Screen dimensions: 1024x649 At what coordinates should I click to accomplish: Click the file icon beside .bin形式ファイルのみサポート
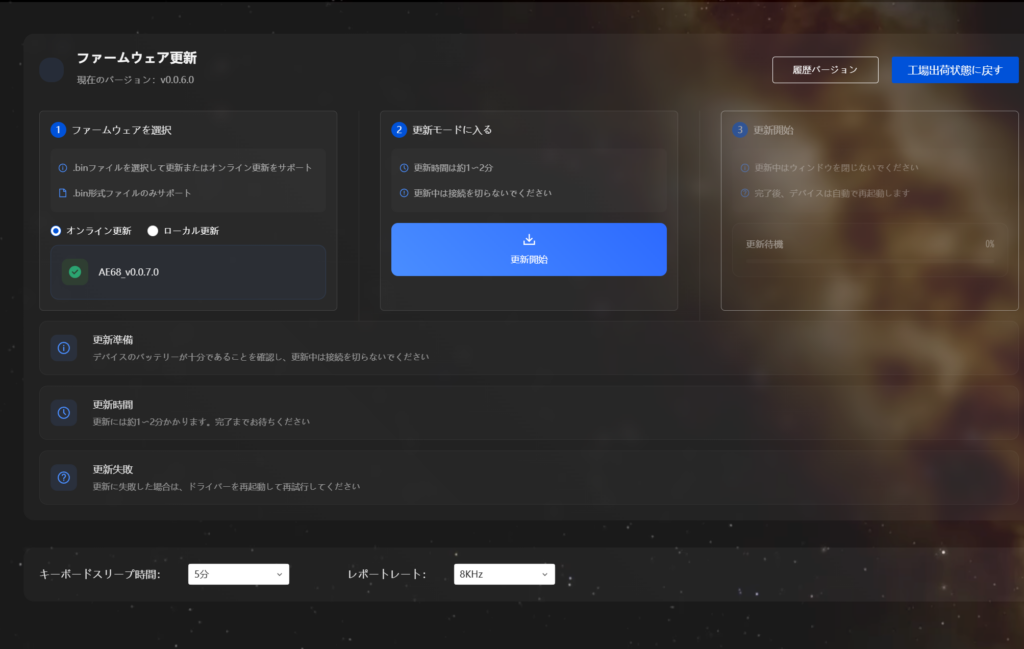point(63,193)
